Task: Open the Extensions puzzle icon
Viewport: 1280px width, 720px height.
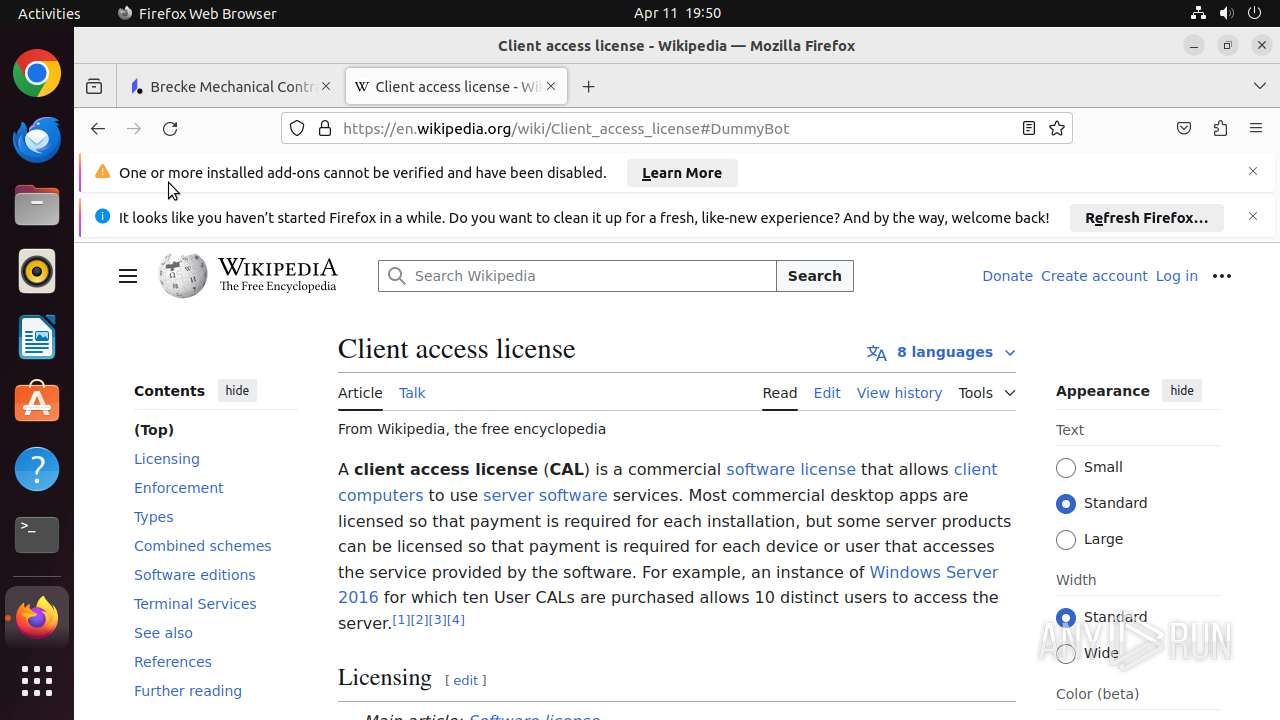Action: 1220,128
